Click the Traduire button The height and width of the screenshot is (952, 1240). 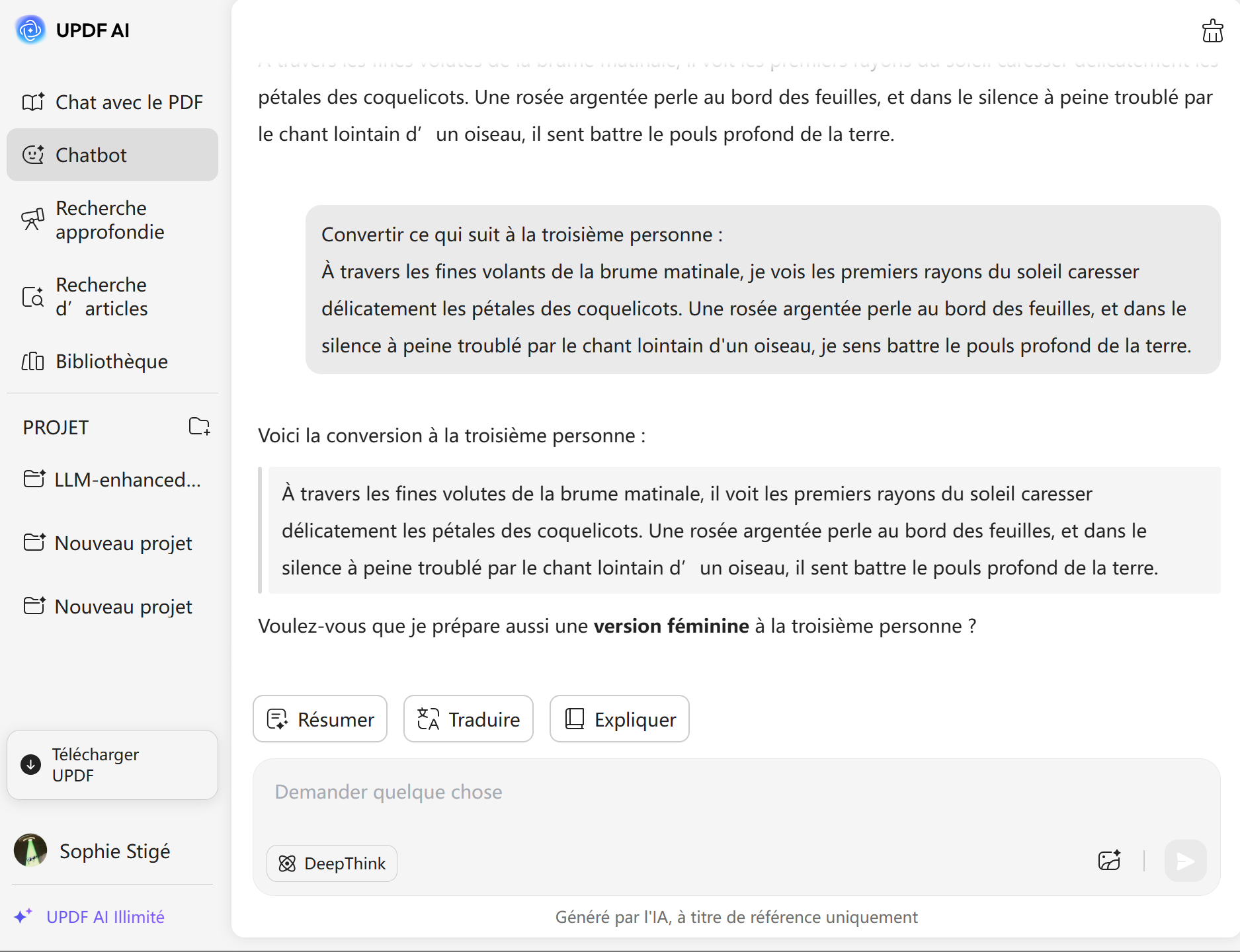468,719
